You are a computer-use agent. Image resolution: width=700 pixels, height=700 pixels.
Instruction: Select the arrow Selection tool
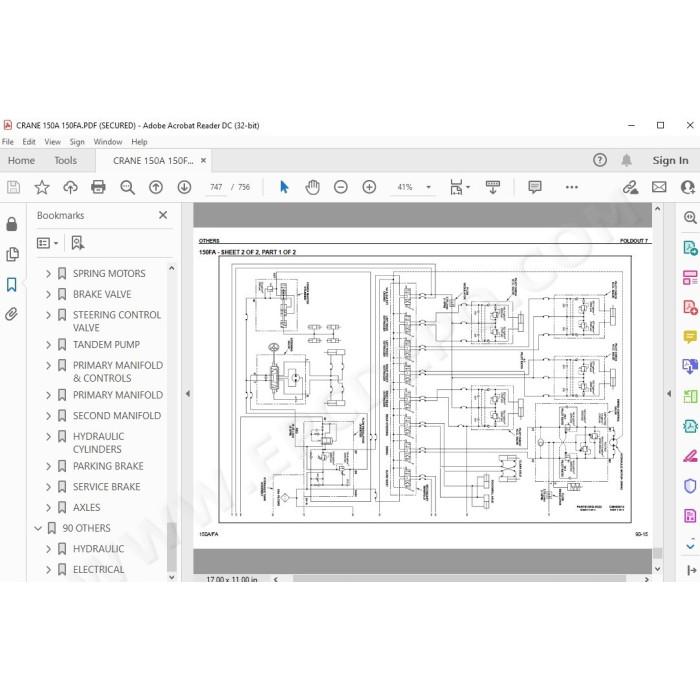[284, 187]
